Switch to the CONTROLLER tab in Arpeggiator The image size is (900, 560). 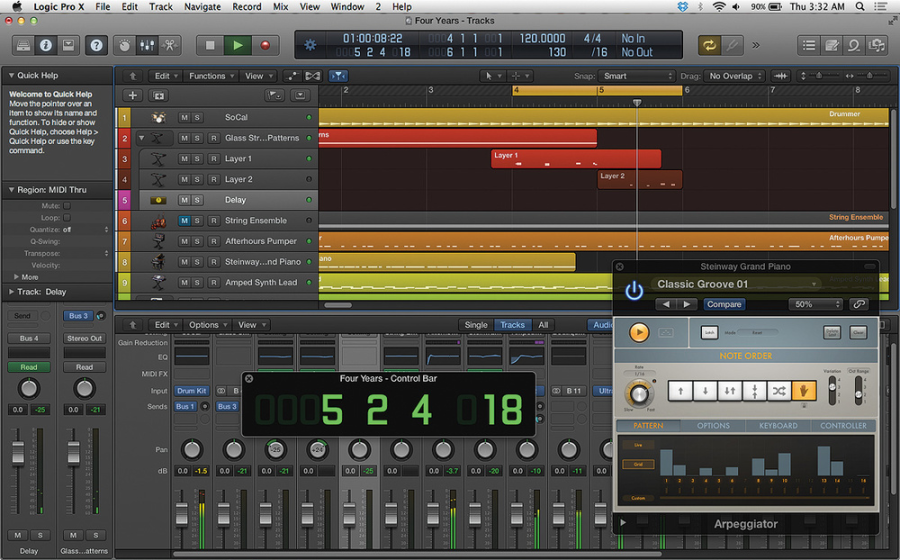click(843, 426)
